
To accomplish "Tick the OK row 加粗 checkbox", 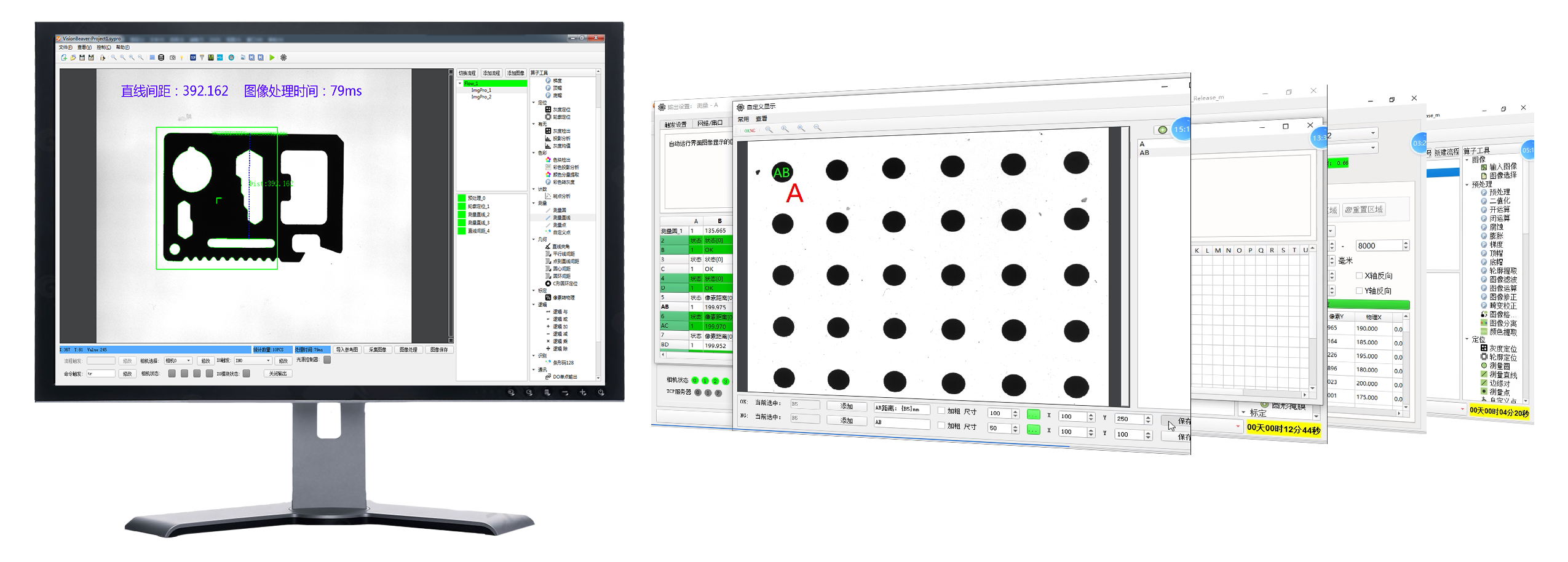I will tap(941, 411).
